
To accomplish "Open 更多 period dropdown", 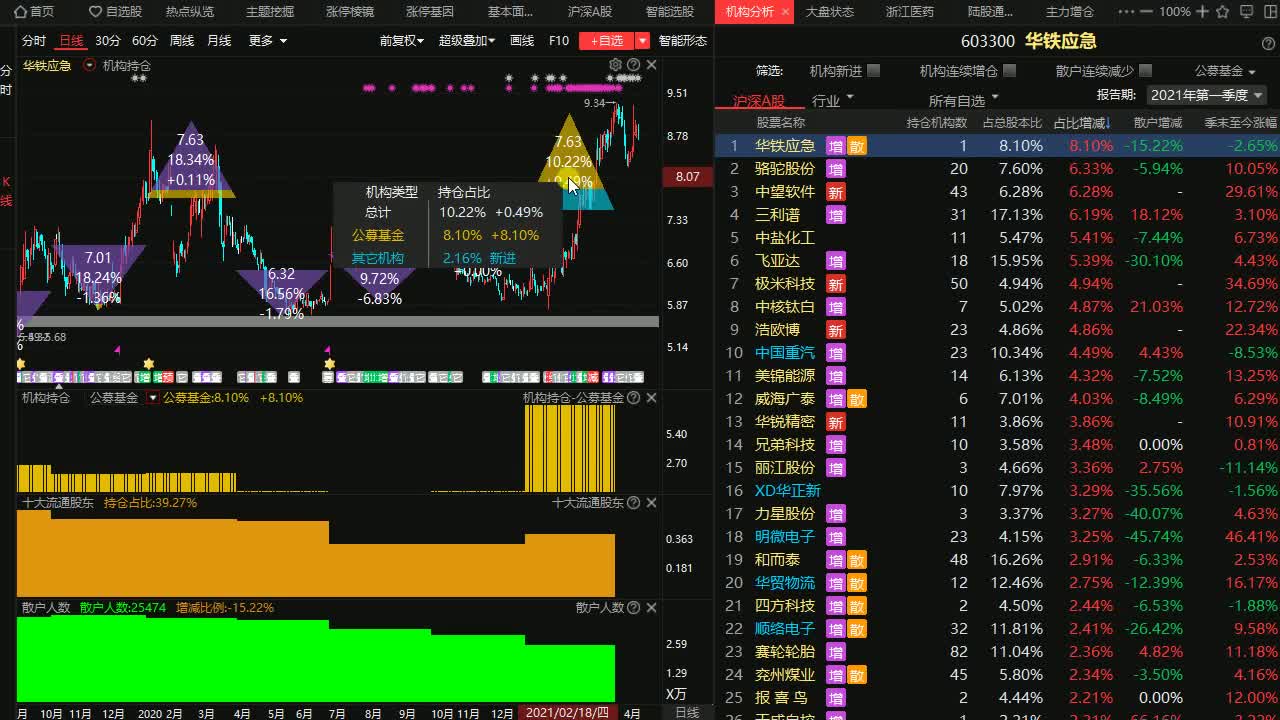I will (x=267, y=41).
